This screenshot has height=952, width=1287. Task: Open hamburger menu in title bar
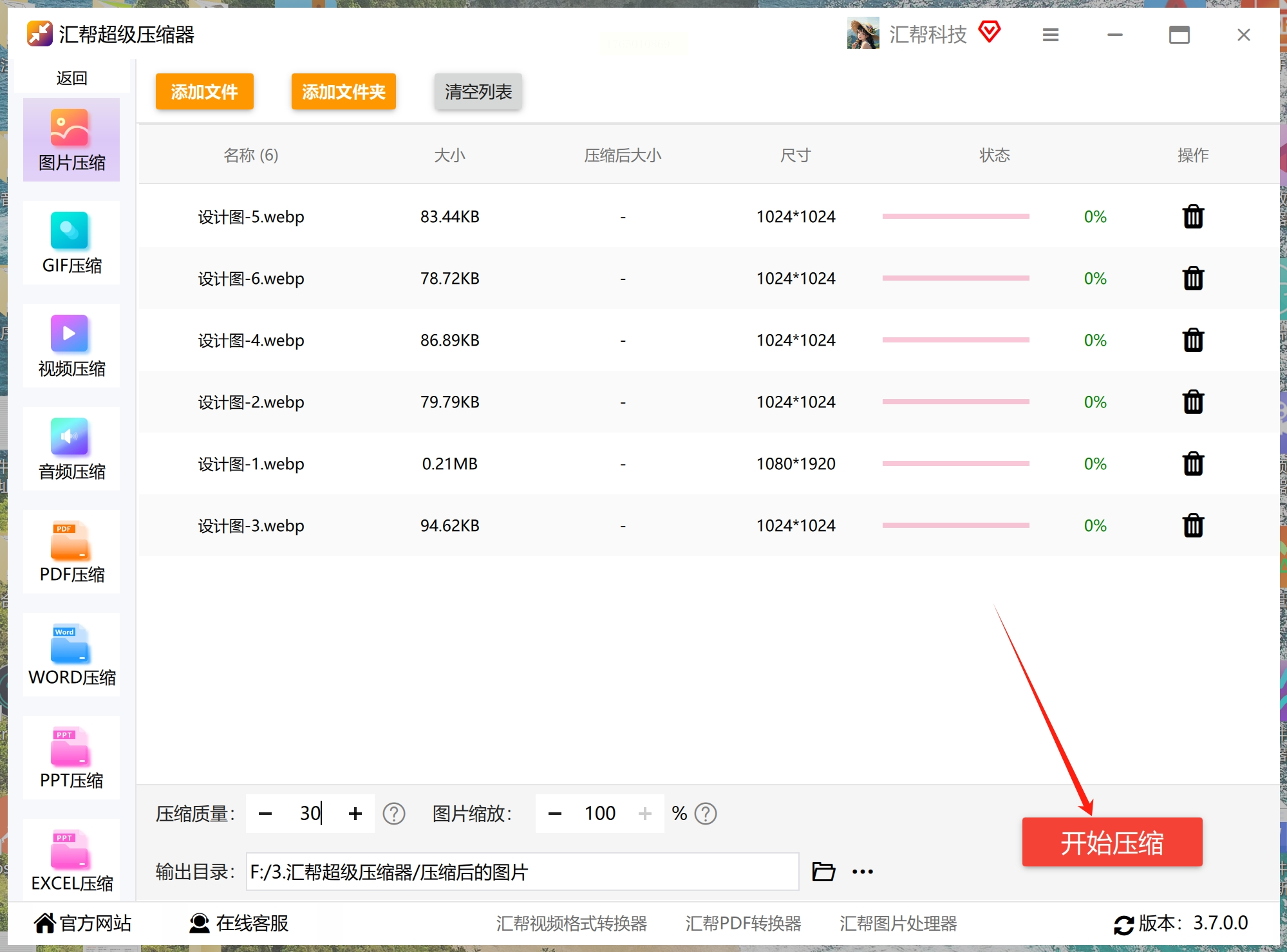pyautogui.click(x=1050, y=35)
